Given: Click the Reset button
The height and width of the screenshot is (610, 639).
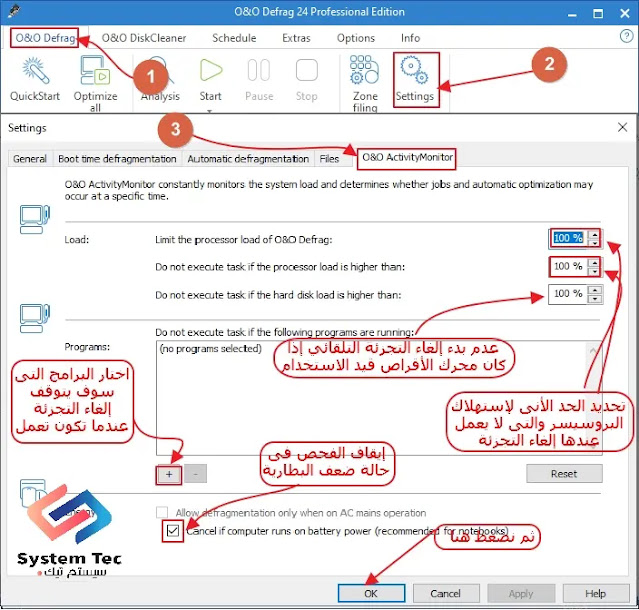Looking at the screenshot, I should tap(564, 474).
